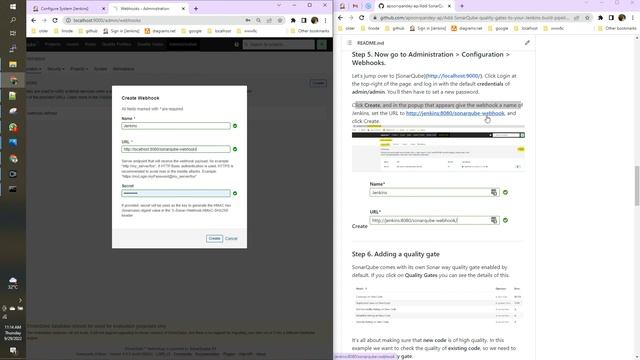Click the SonarQube search projects field
The height and width of the screenshot is (360, 640).
coord(279,44)
